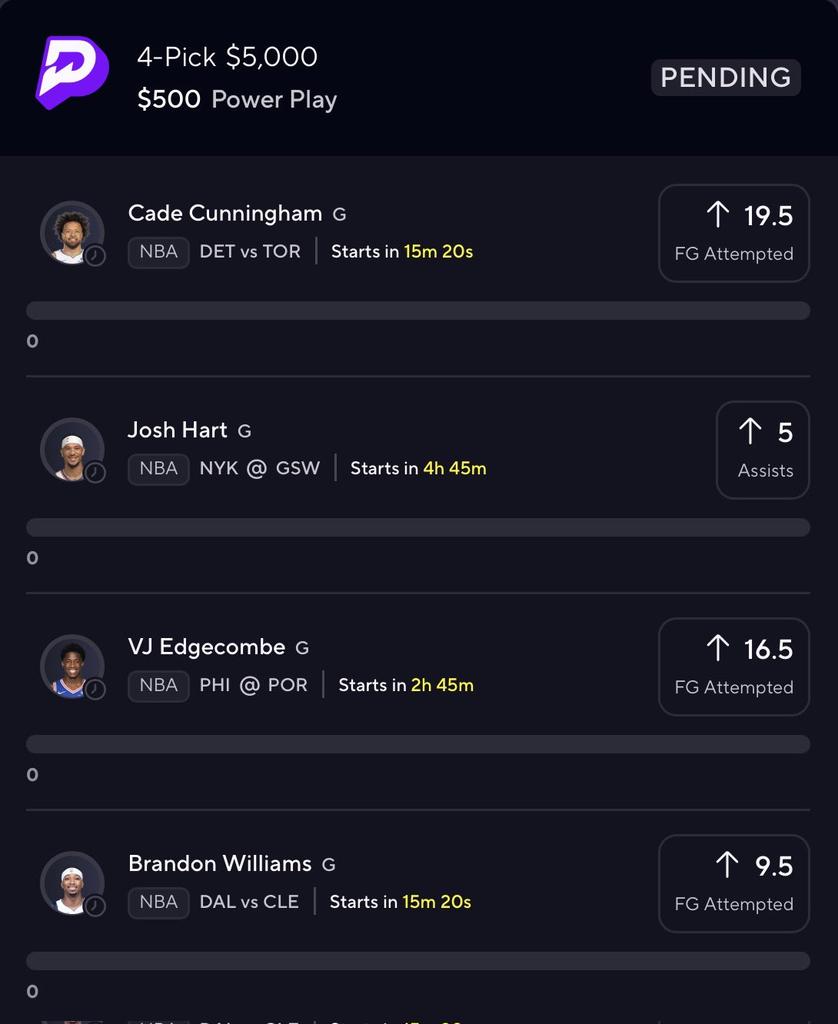Screen dimensions: 838x1024
Task: Tap VJ Edgecombe's player photo
Action: point(70,666)
